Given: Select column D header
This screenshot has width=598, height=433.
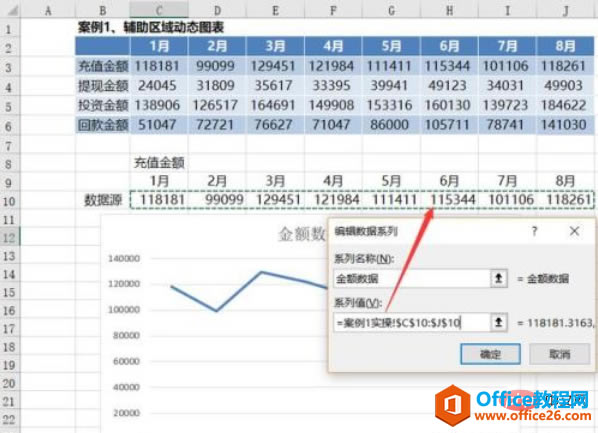Looking at the screenshot, I should pyautogui.click(x=217, y=10).
